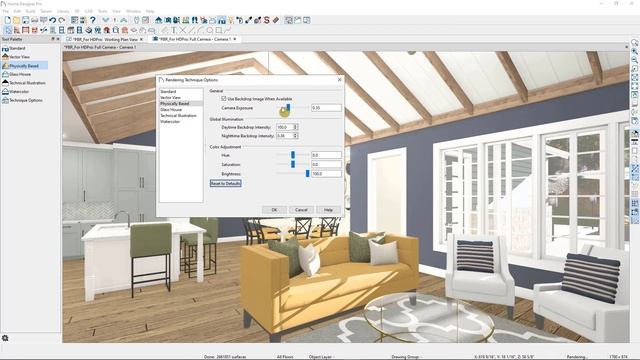The height and width of the screenshot is (360, 640).
Task: Click Technical Illustration in Tool Palette
Action: coord(27,83)
